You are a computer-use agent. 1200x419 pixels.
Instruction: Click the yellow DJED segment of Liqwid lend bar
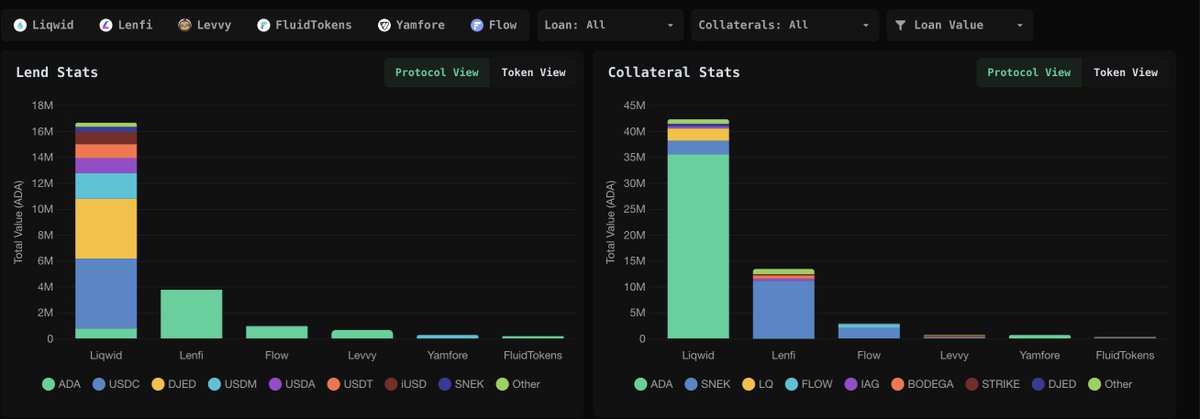[106, 229]
